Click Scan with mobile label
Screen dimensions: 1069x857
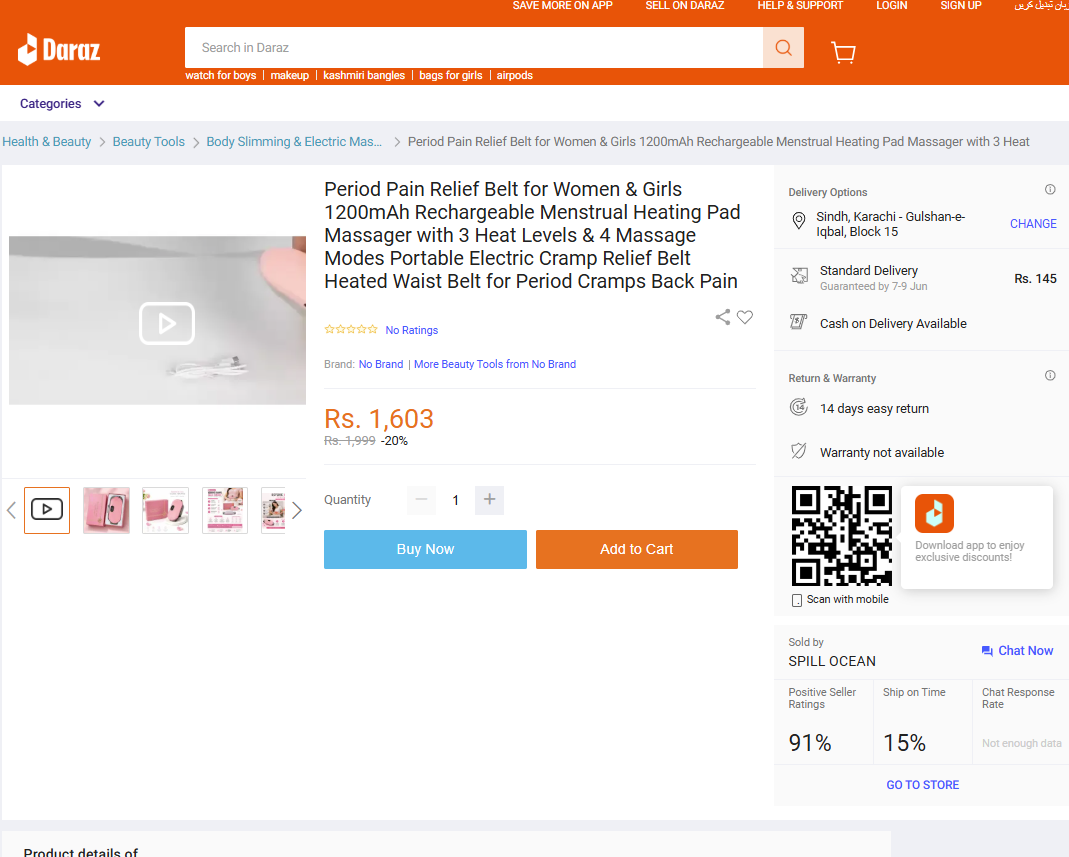[x=847, y=599]
